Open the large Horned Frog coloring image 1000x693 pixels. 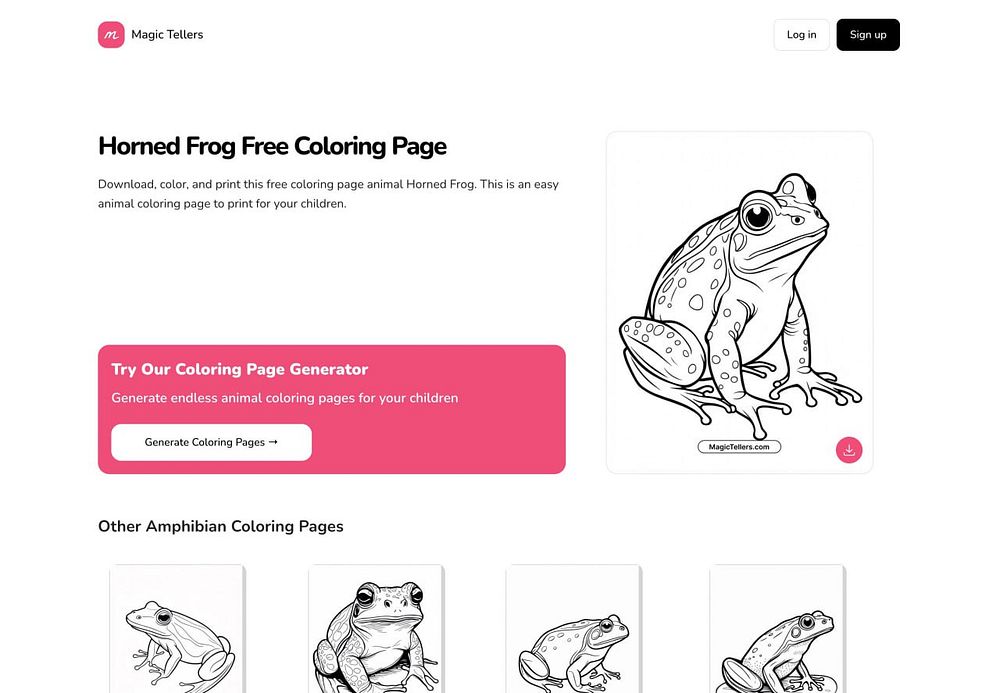739,302
